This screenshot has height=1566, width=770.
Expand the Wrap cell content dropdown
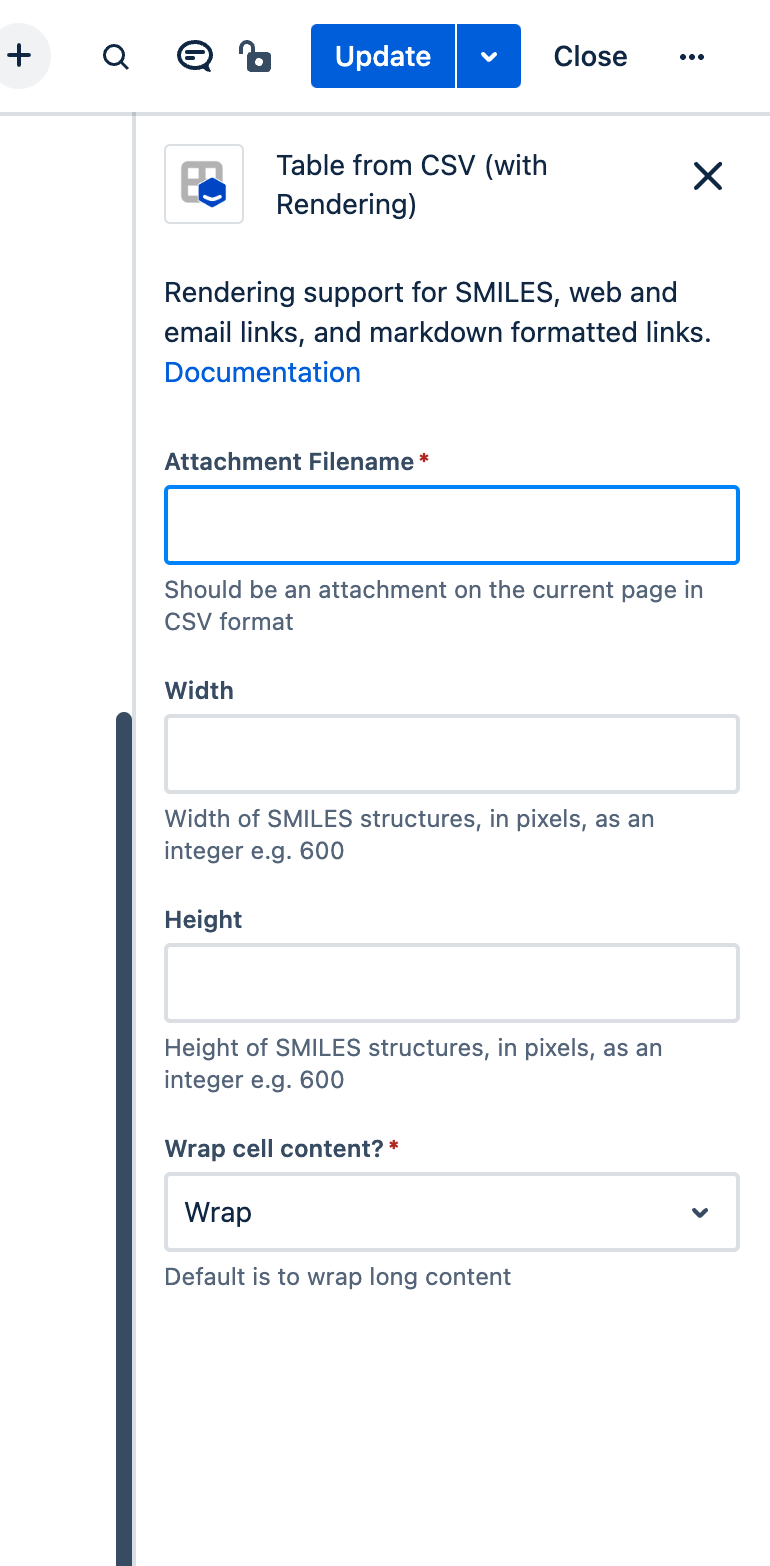pyautogui.click(x=451, y=1212)
